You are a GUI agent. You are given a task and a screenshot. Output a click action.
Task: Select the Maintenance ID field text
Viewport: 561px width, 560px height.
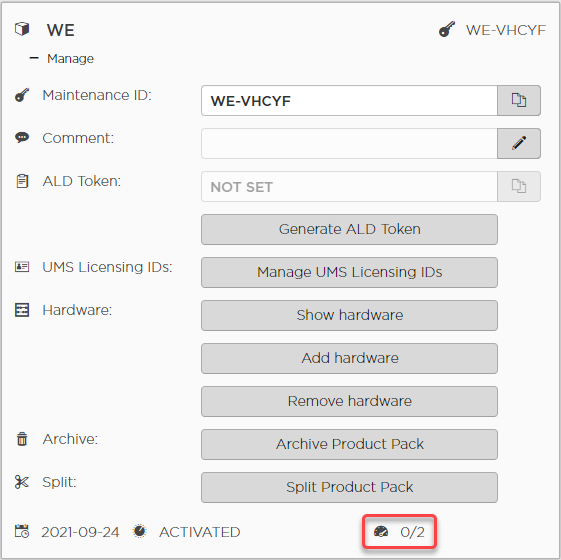(349, 101)
